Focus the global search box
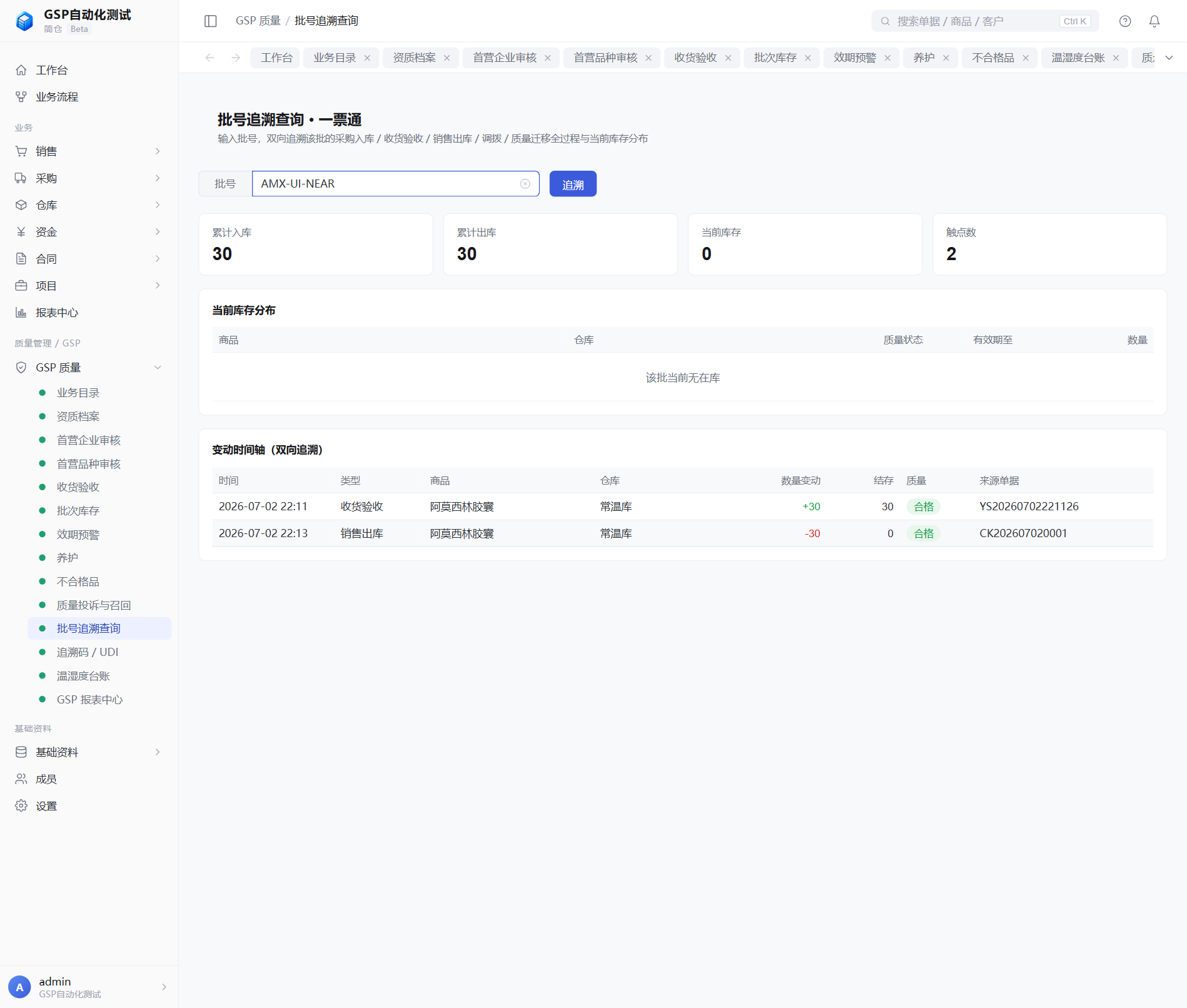1187x1008 pixels. pos(985,21)
